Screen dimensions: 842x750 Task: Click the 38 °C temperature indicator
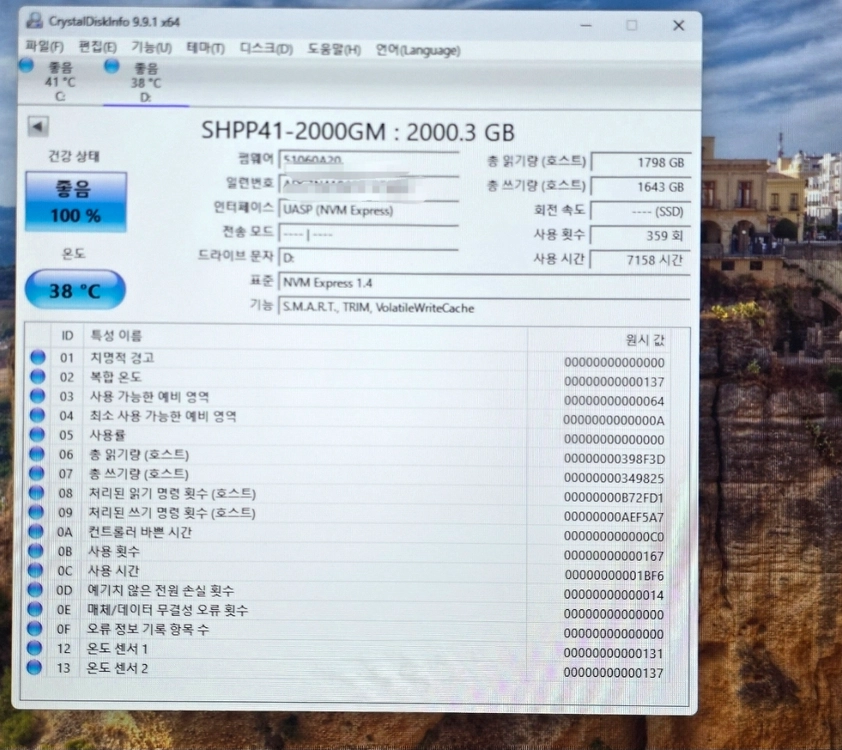pos(75,290)
